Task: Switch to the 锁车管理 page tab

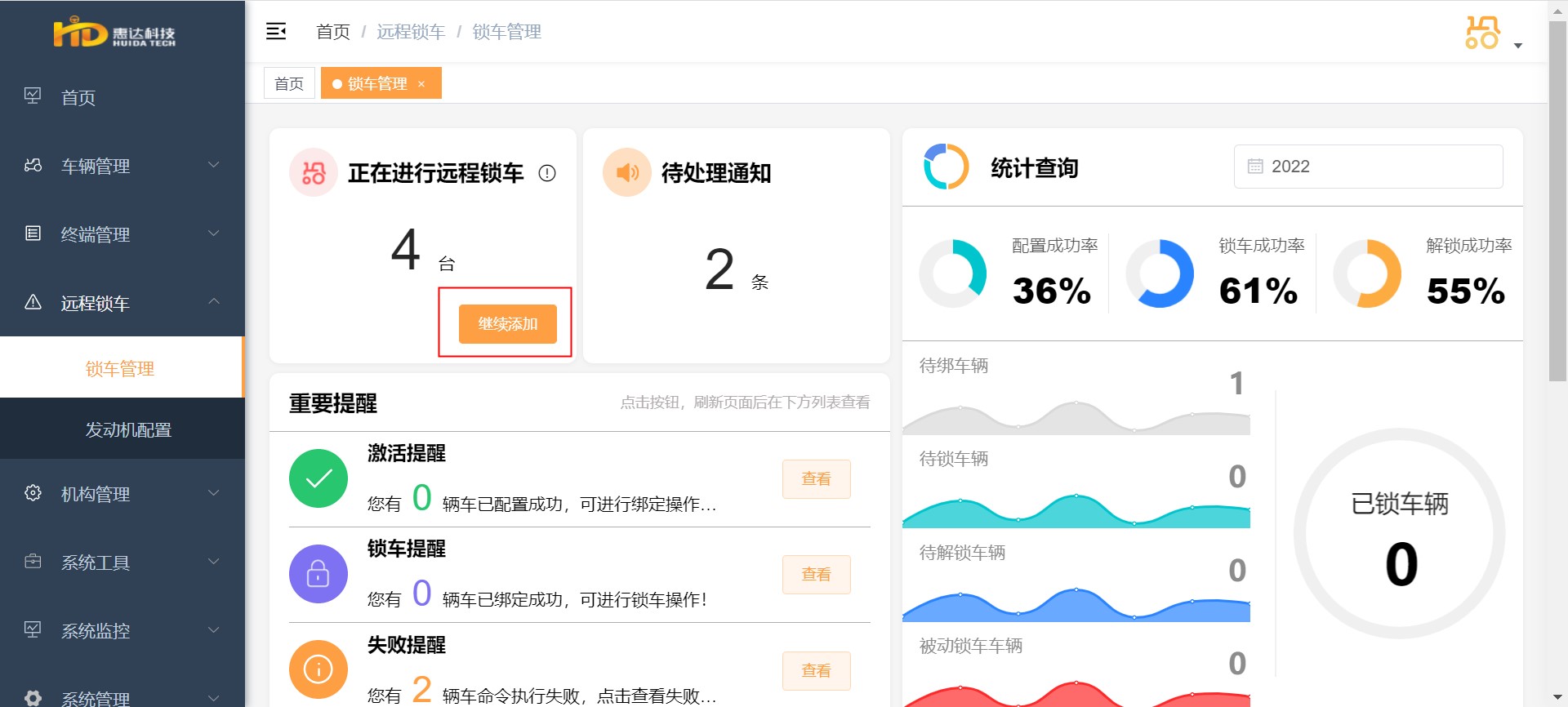Action: click(x=381, y=83)
